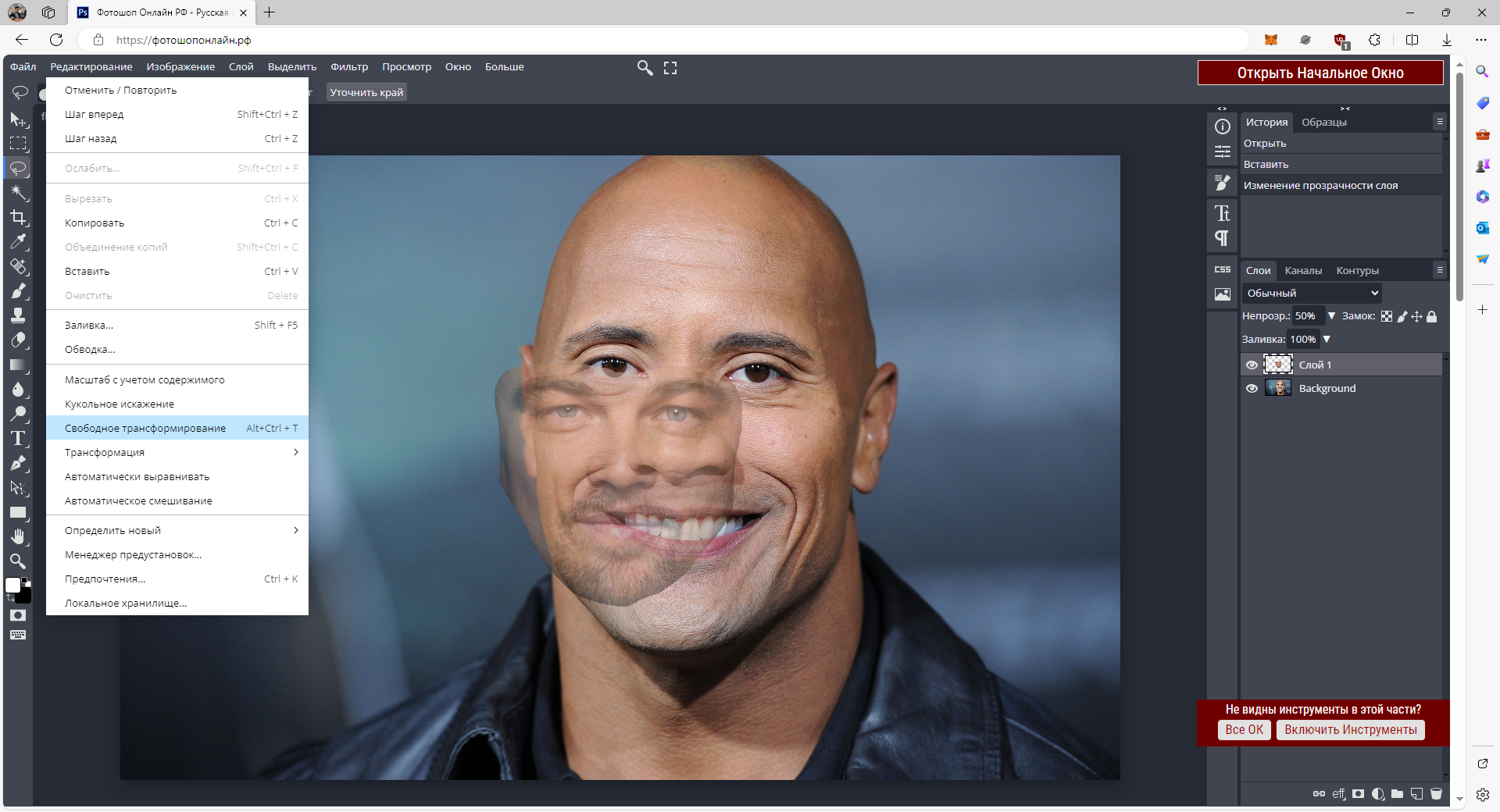Select the Eraser tool
This screenshot has width=1500, height=812.
click(18, 340)
